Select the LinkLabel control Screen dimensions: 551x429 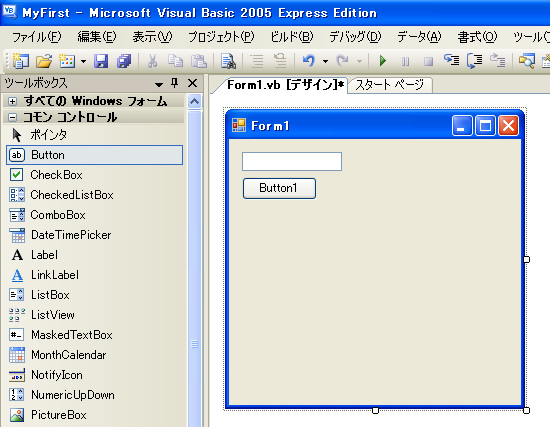tap(94, 275)
